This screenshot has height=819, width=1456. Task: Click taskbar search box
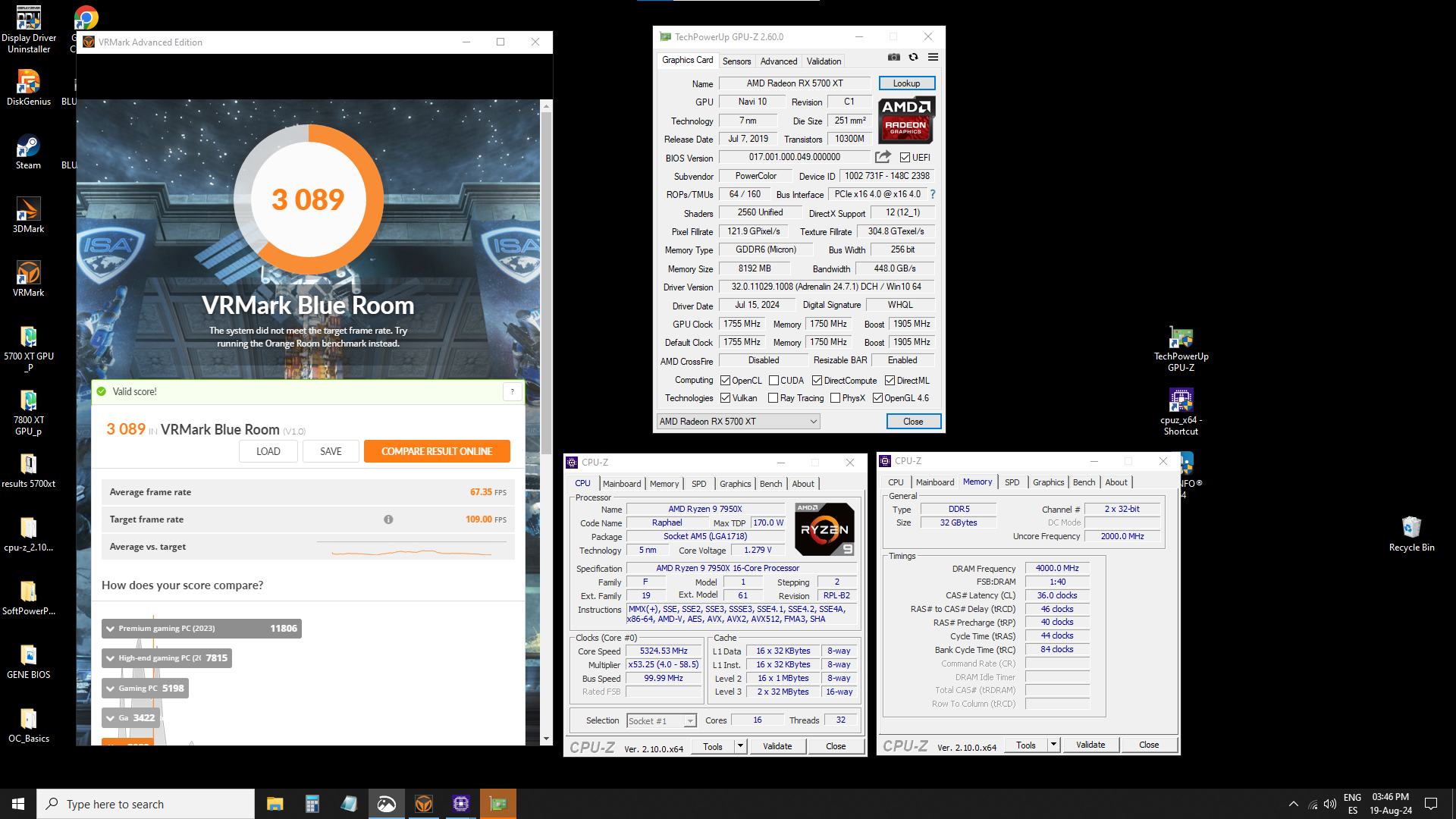coord(146,804)
